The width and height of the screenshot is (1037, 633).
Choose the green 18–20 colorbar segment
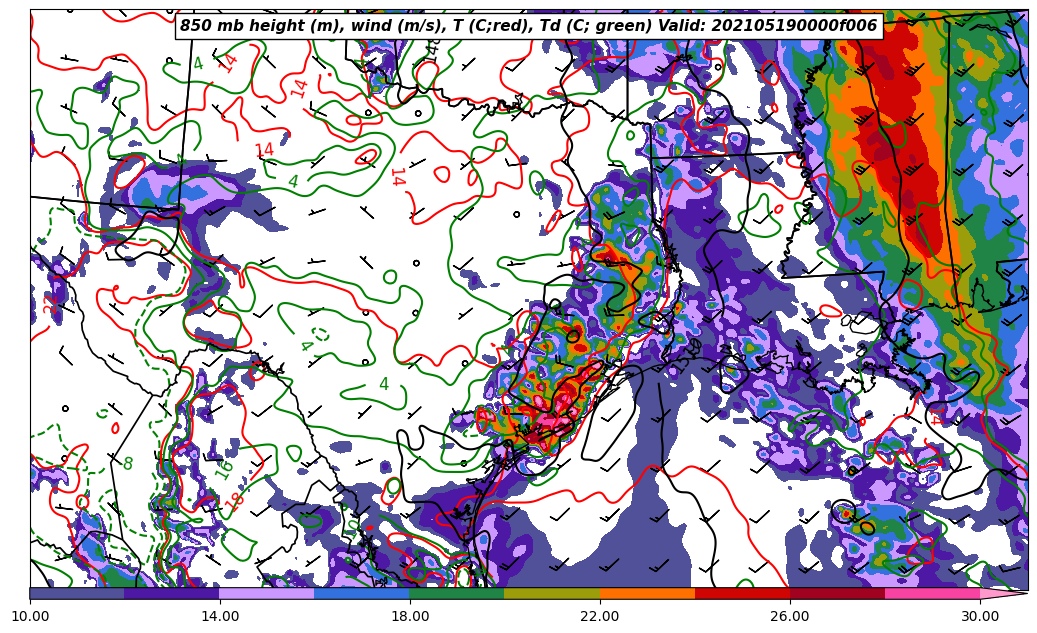457,593
